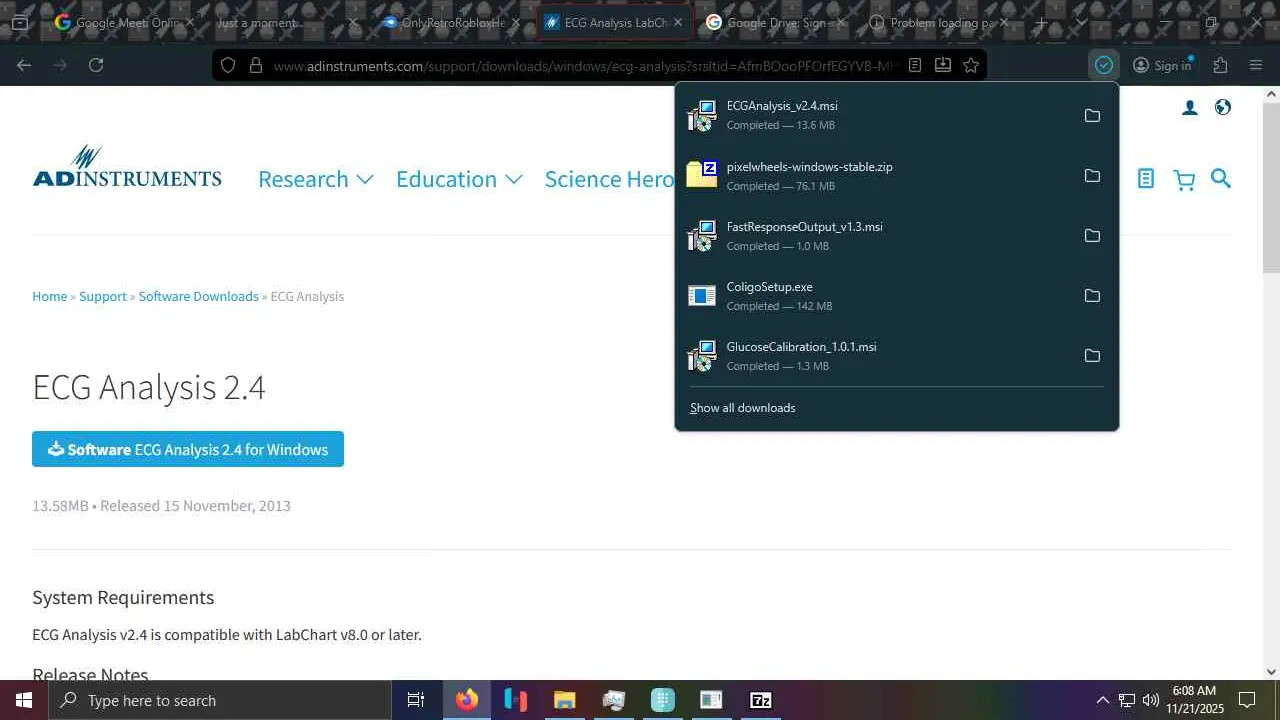1280x720 pixels.
Task: List all open tabs chevron
Action: (1081, 22)
